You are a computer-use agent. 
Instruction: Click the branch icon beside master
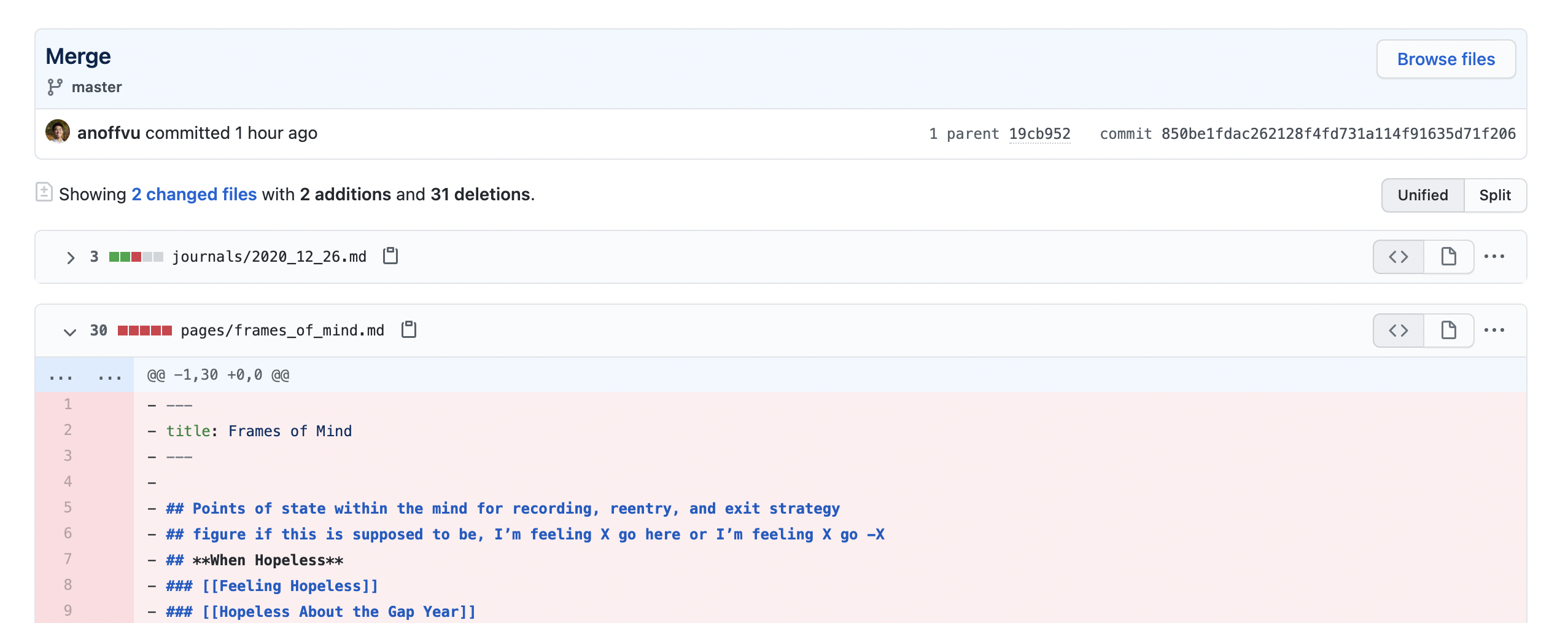coord(55,87)
